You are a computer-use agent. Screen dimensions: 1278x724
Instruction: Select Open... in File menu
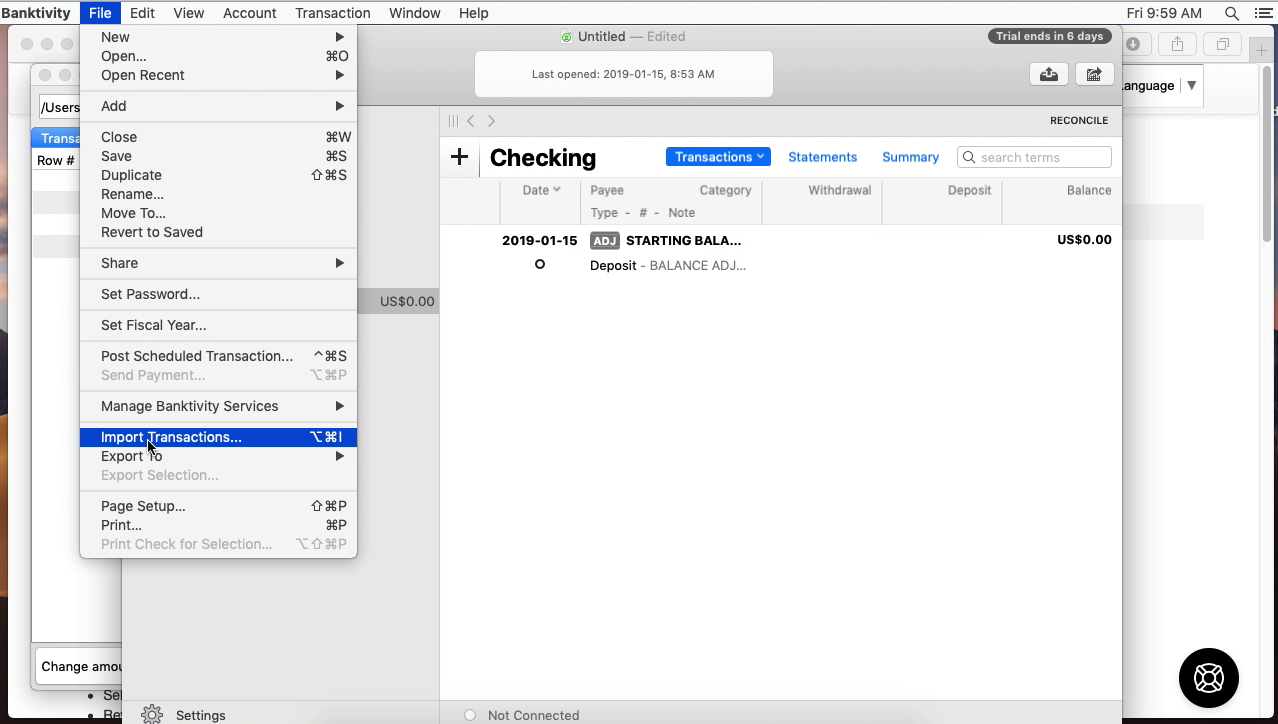[x=218, y=56]
